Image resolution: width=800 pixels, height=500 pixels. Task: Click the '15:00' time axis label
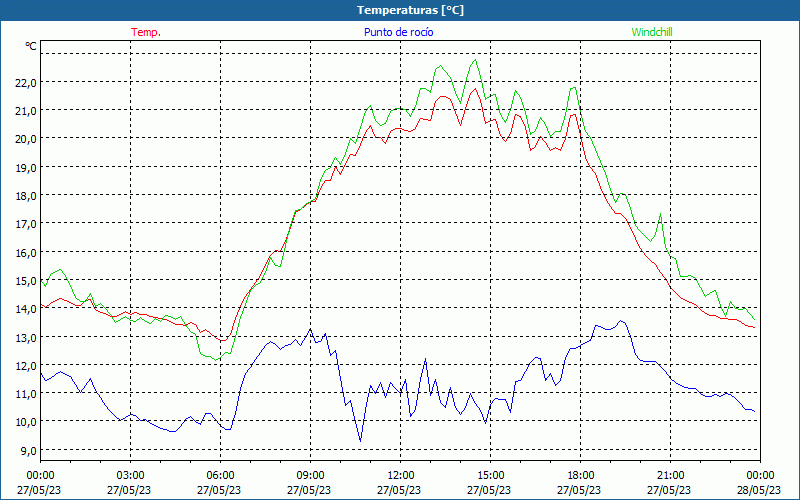coord(490,476)
